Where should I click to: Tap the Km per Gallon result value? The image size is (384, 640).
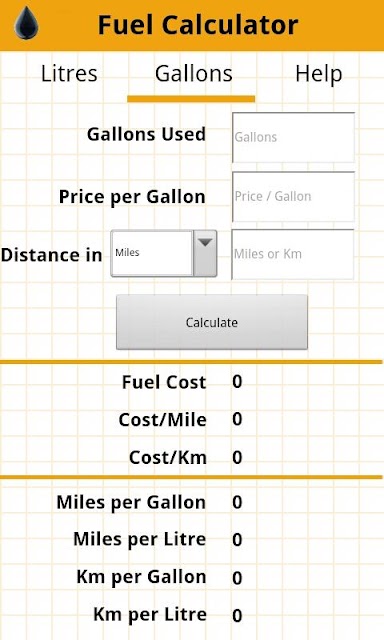[237, 578]
